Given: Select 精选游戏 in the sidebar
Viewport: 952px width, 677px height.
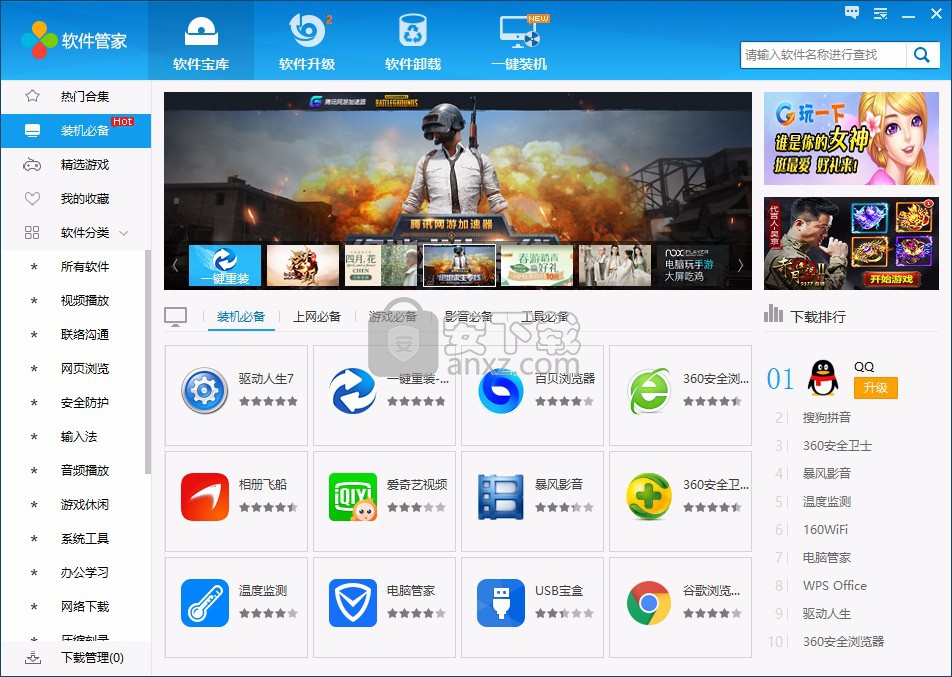Looking at the screenshot, I should (76, 165).
